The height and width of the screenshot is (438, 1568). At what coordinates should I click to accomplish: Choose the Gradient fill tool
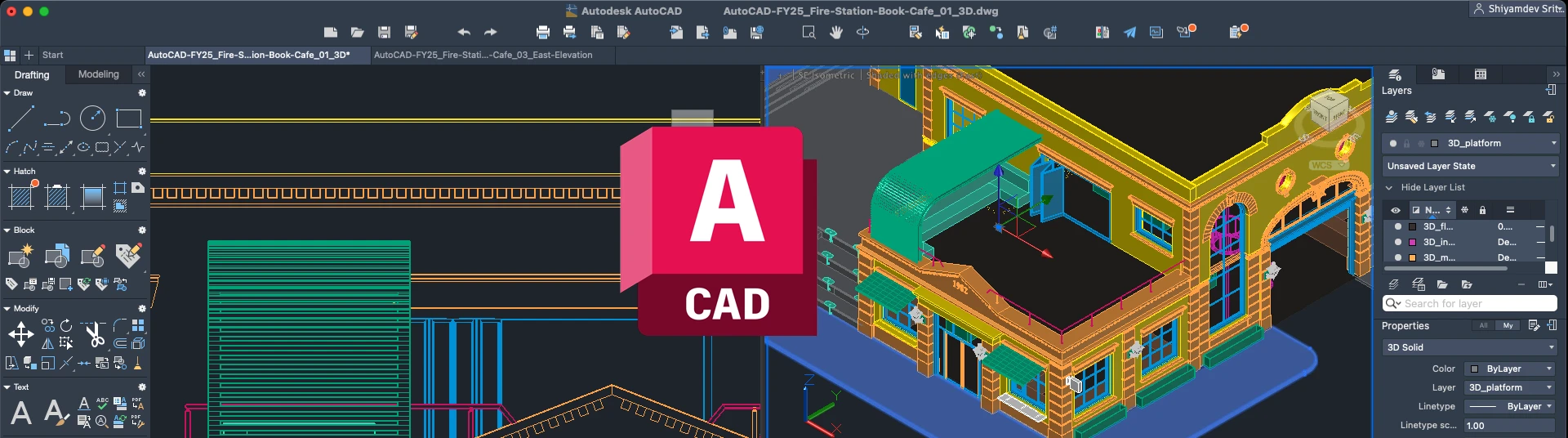92,197
